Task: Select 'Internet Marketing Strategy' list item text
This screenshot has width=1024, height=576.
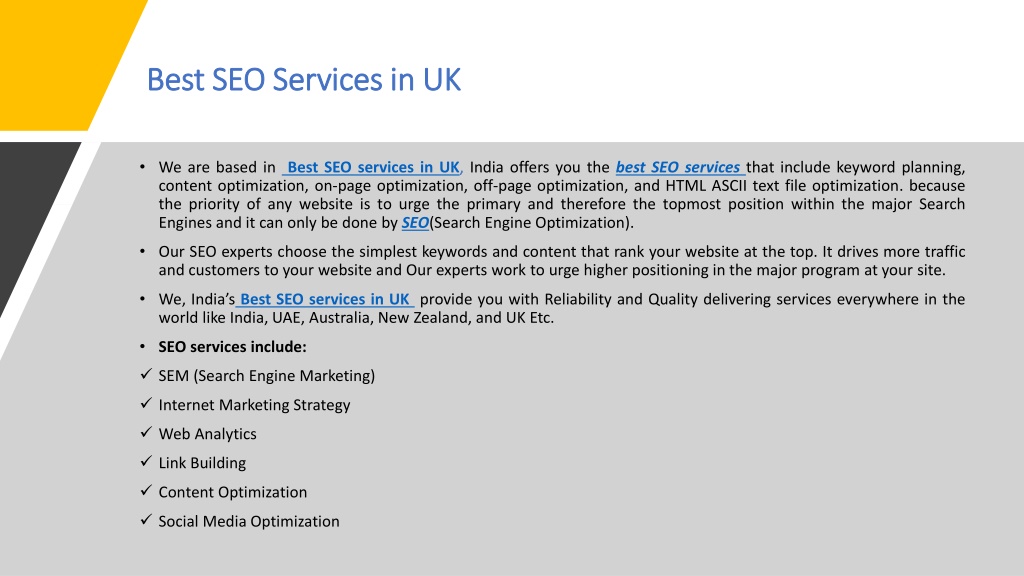Action: (254, 405)
